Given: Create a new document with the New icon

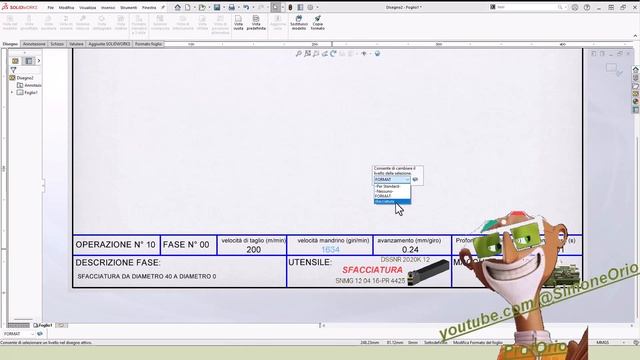Looking at the screenshot, I should (188, 7).
